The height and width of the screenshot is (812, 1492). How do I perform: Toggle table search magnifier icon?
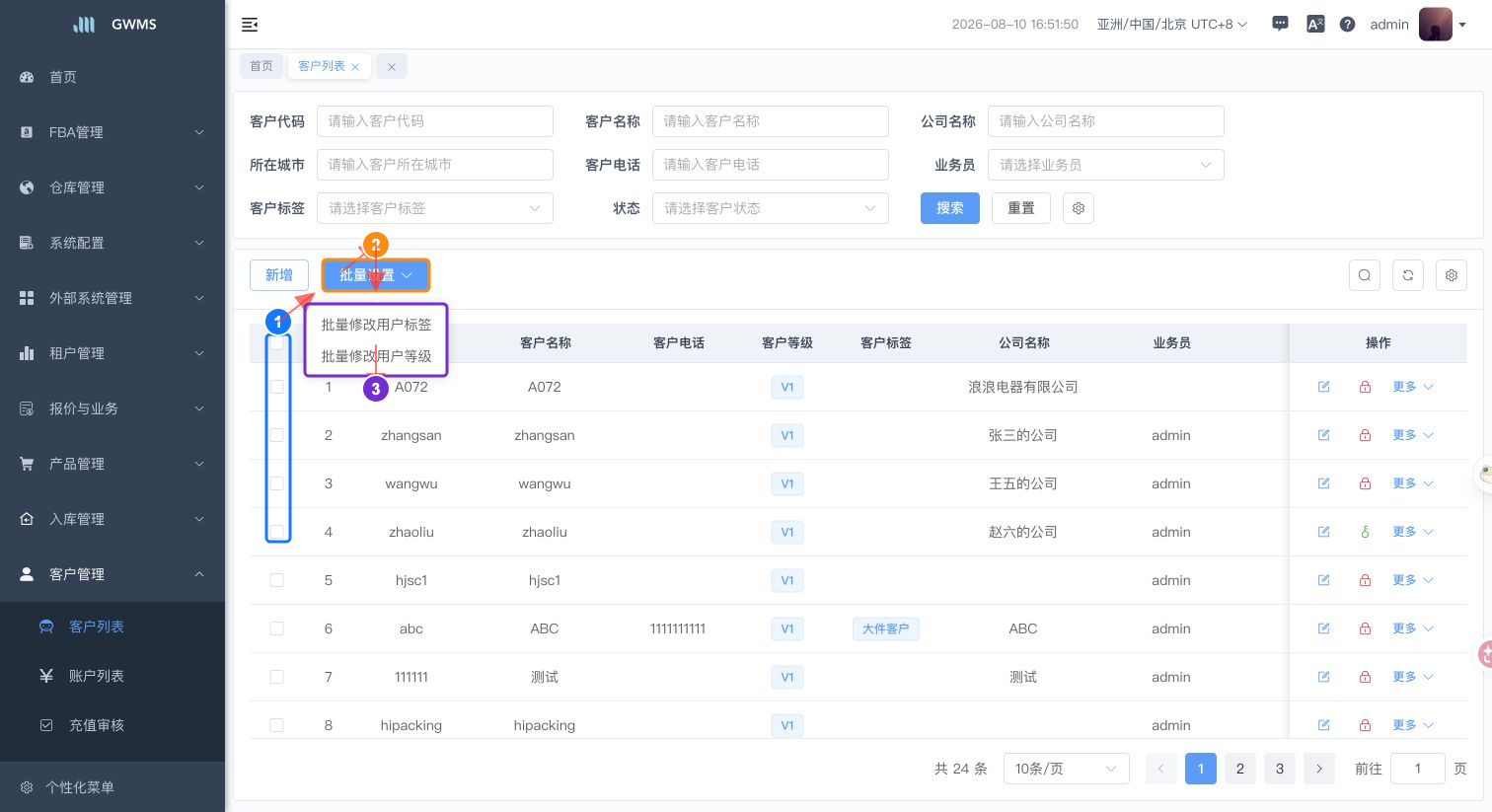(1365, 275)
